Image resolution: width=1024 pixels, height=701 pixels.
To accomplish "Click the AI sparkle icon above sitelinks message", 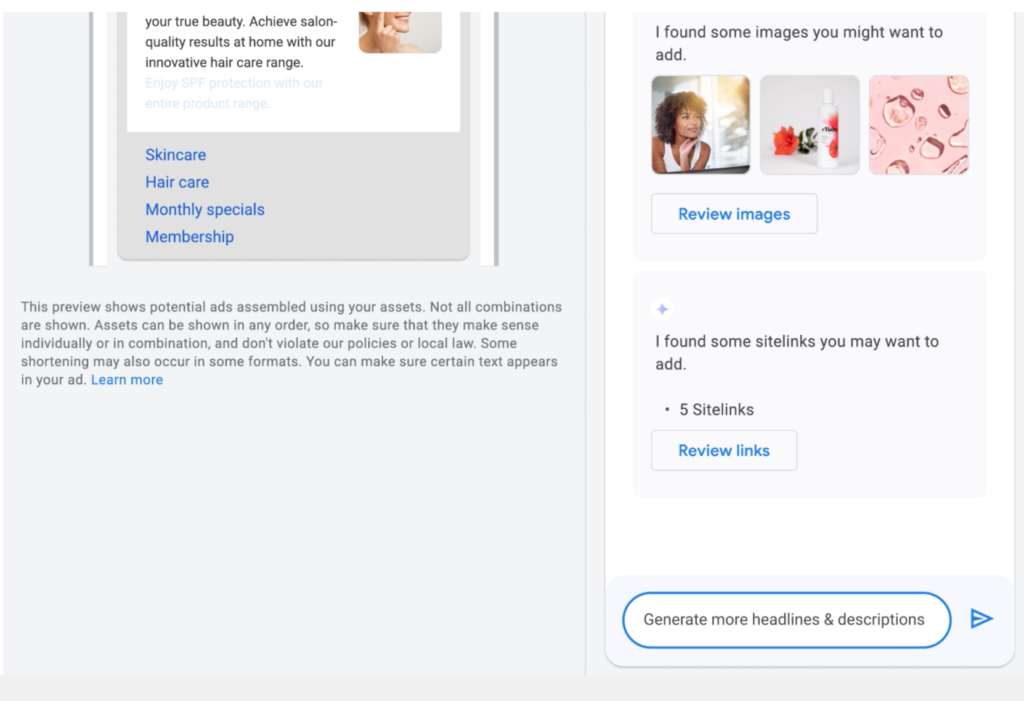I will 662,309.
